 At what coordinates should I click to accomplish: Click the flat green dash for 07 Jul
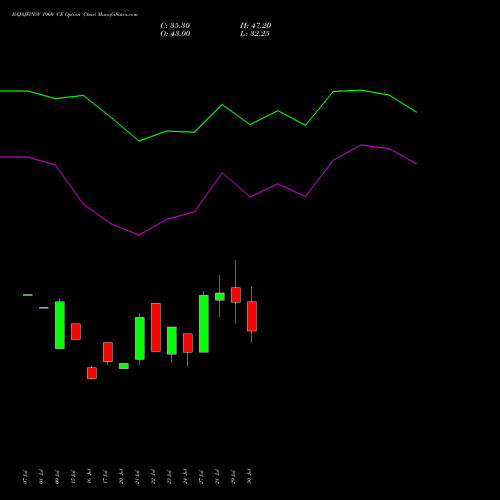click(28, 295)
